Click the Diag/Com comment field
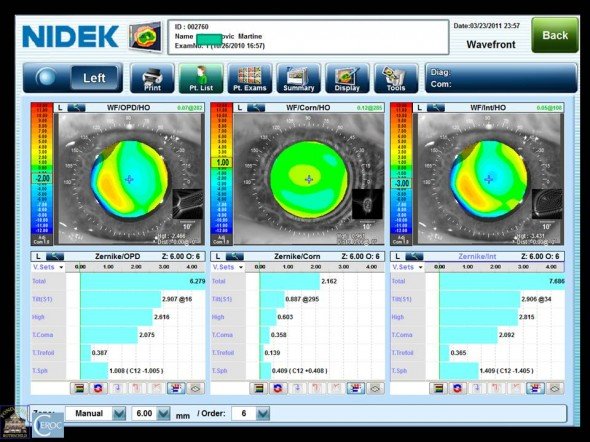The image size is (590, 442). click(501, 78)
